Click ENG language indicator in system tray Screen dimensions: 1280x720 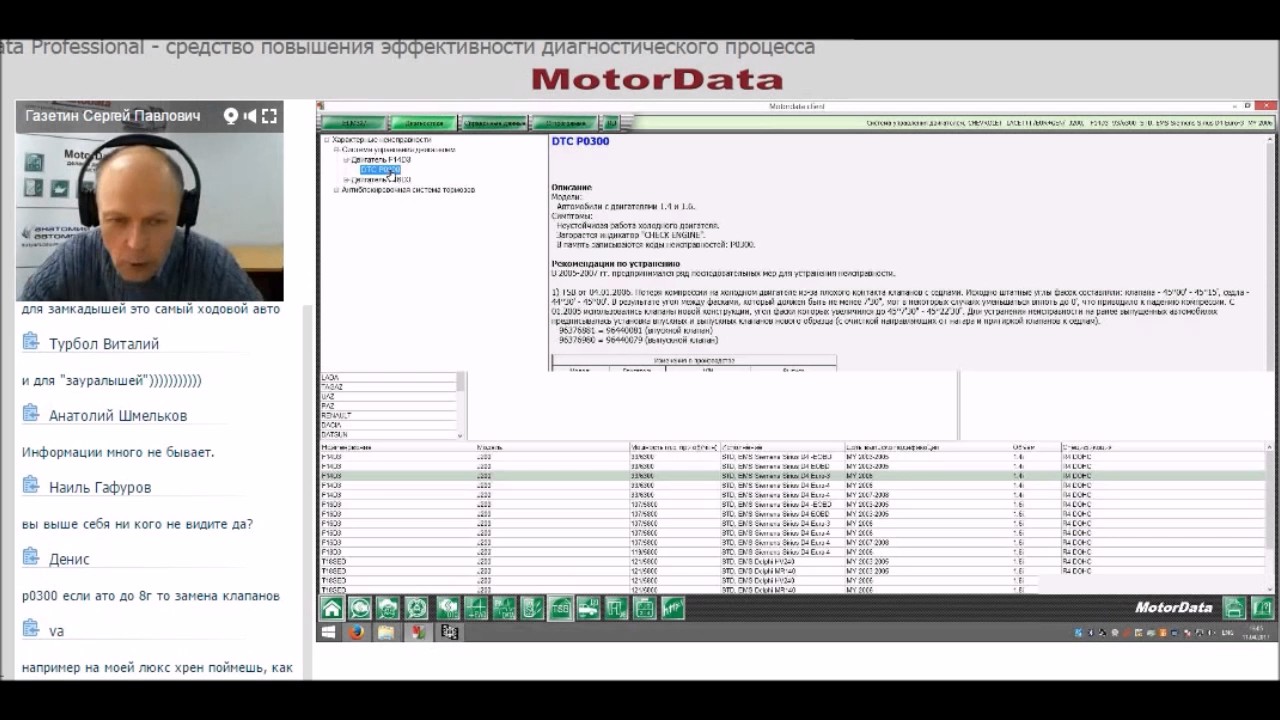[1227, 632]
